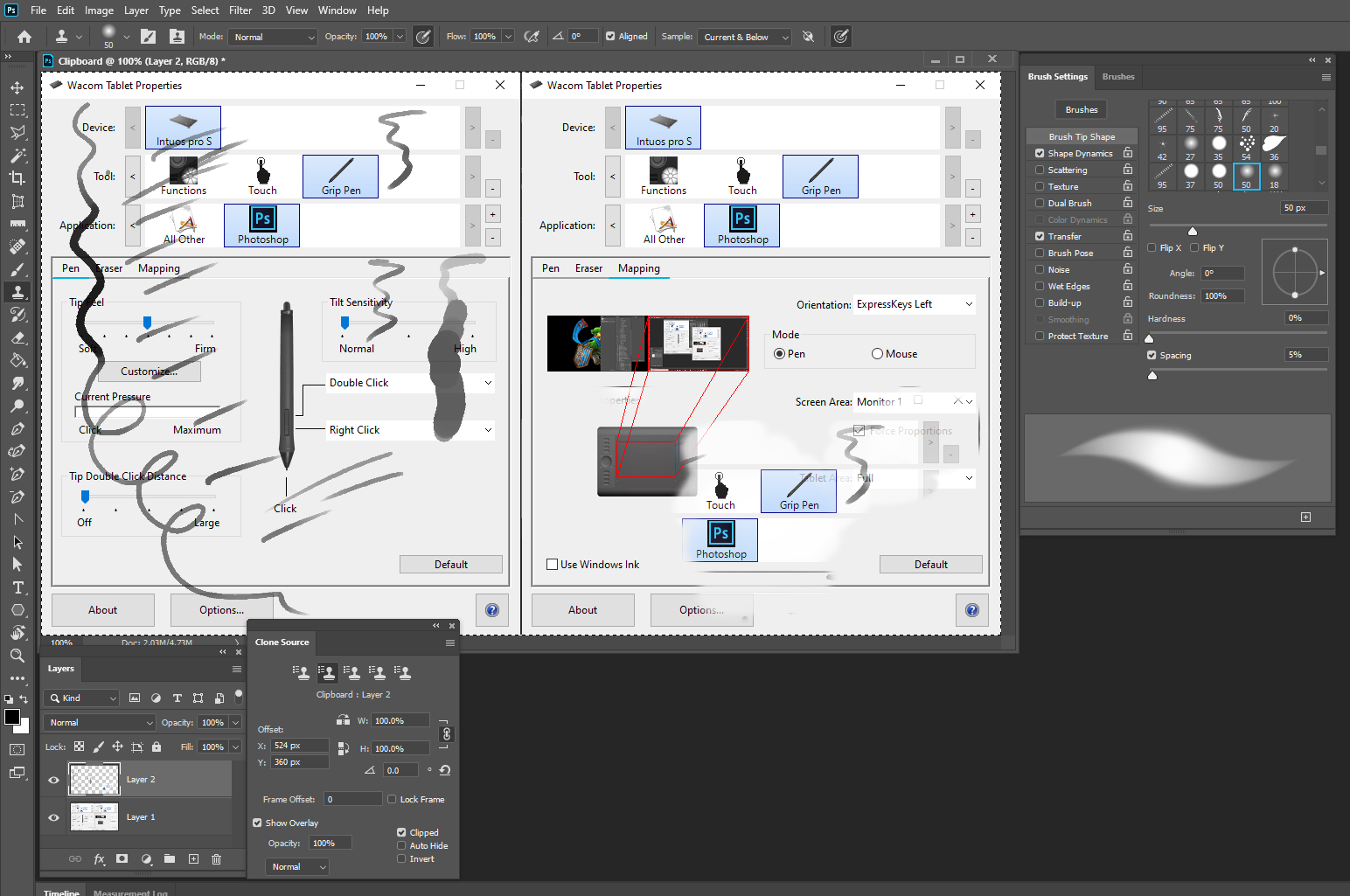The image size is (1350, 896).
Task: Select the Crop tool
Action: pos(17,178)
